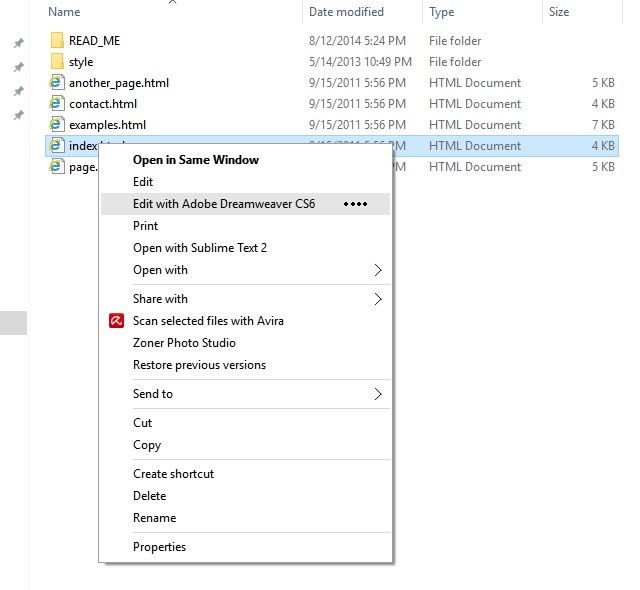Select the examples.html file icon
This screenshot has width=640, height=590.
(57, 125)
